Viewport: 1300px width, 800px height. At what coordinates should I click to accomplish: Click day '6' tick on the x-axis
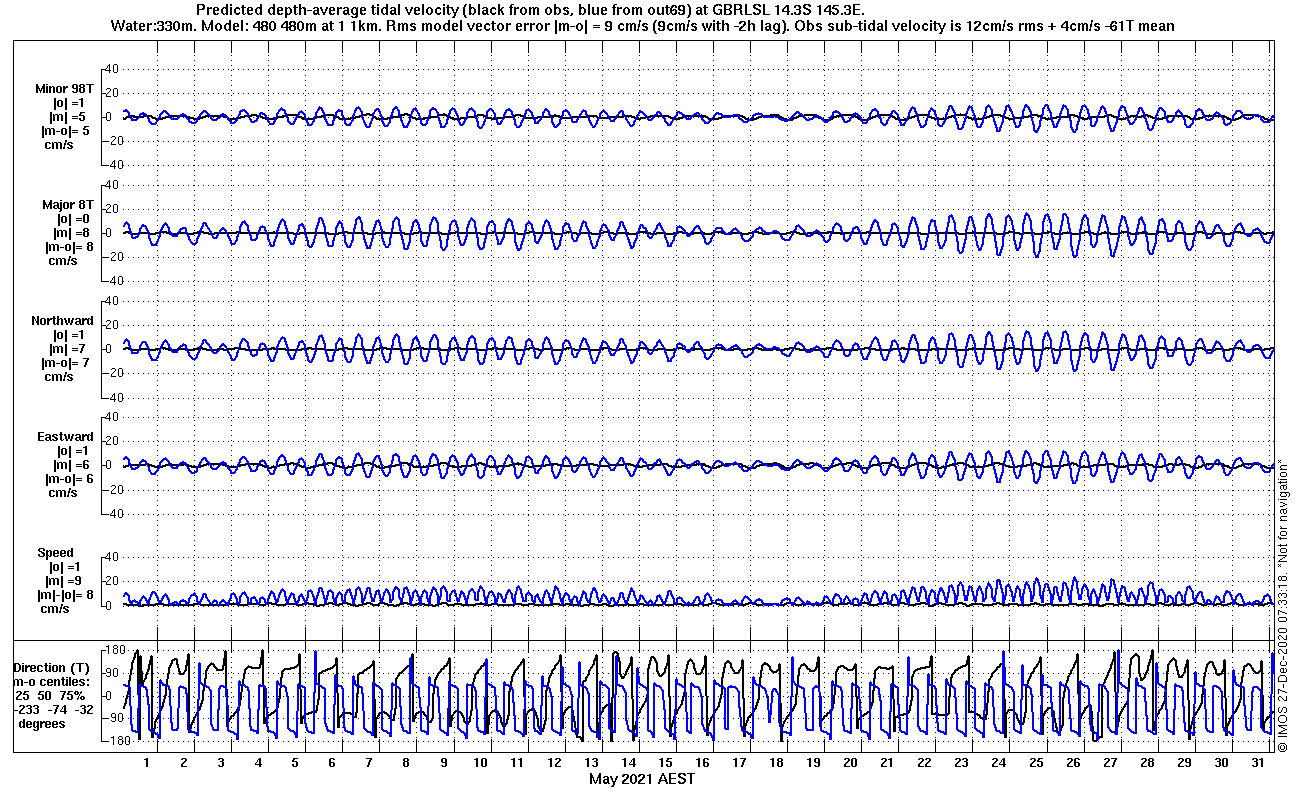pyautogui.click(x=332, y=762)
